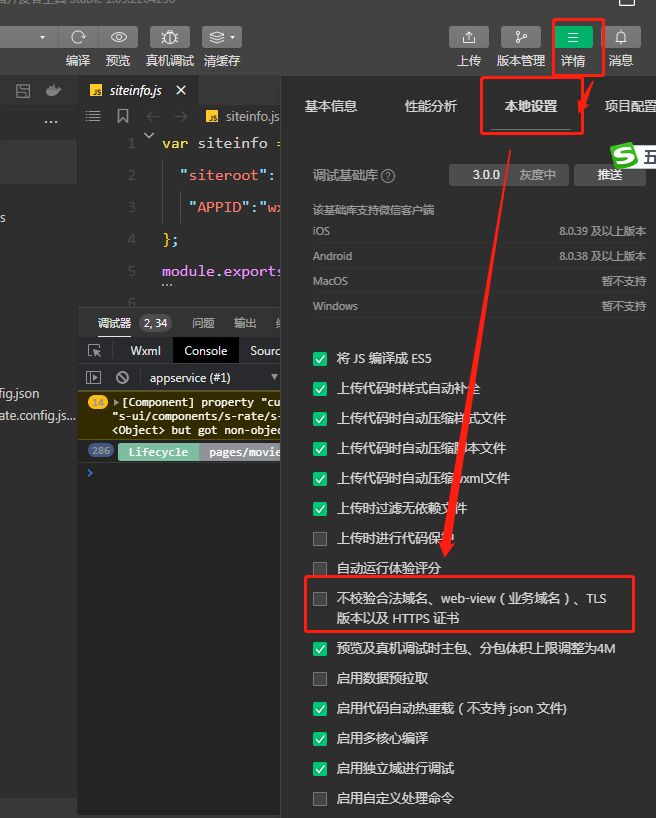Open the 清缓存 dropdown arrow
The height and width of the screenshot is (818, 656).
click(233, 37)
